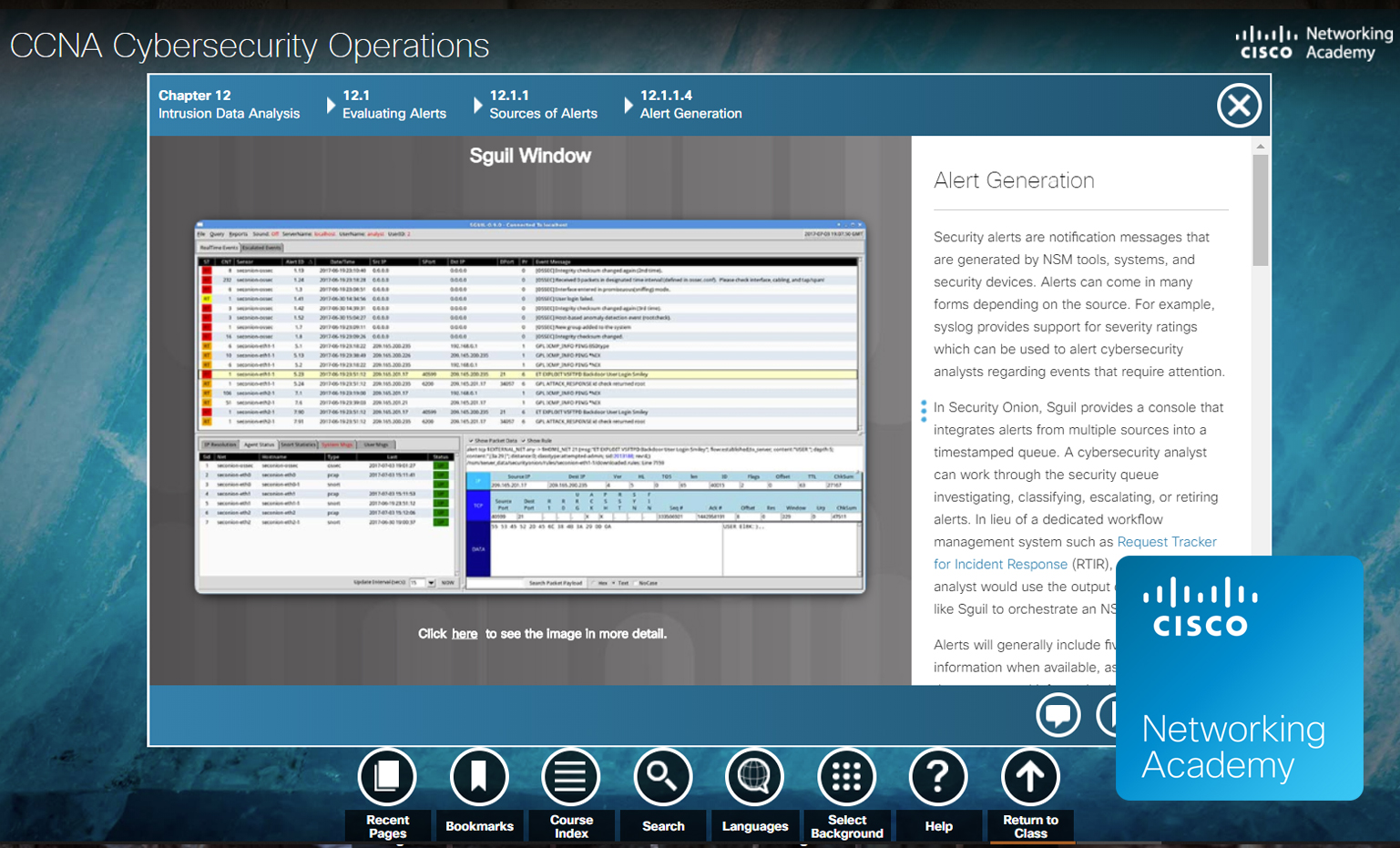Image resolution: width=1400 pixels, height=848 pixels.
Task: Open the Request Tracker for Incident Response link
Action: 1075,553
